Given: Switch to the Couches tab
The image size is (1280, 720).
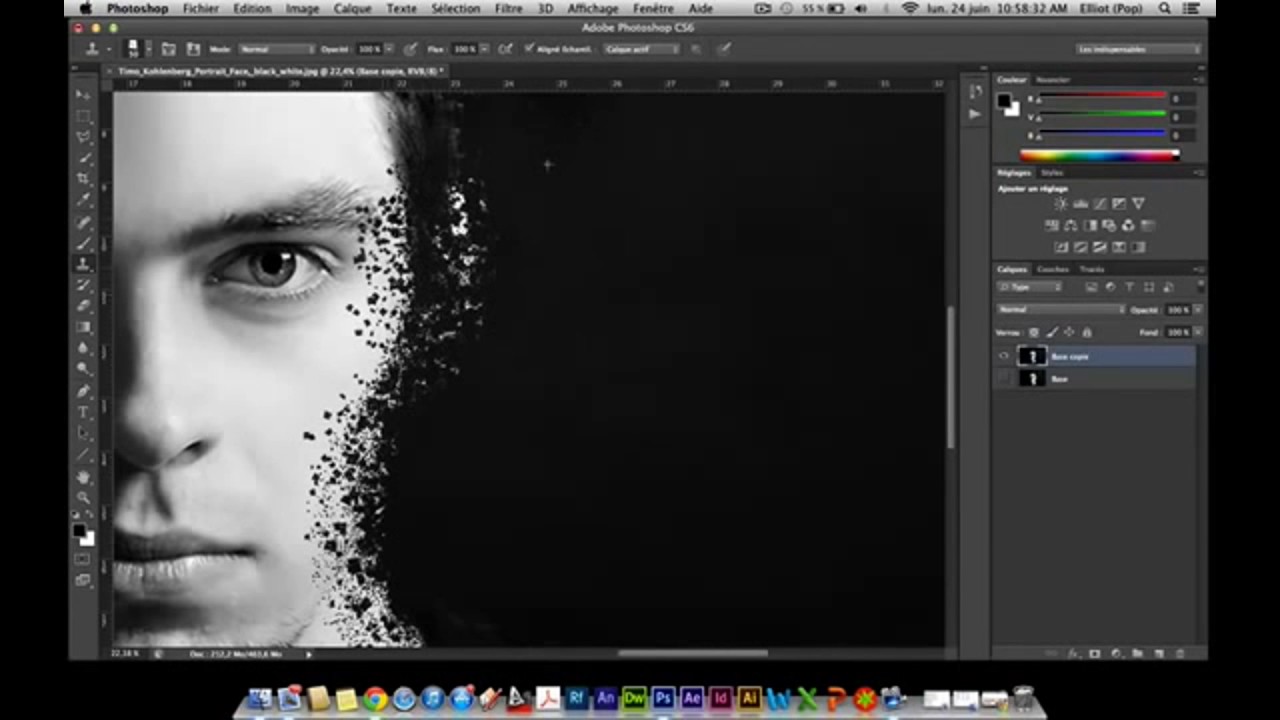Looking at the screenshot, I should (1053, 269).
